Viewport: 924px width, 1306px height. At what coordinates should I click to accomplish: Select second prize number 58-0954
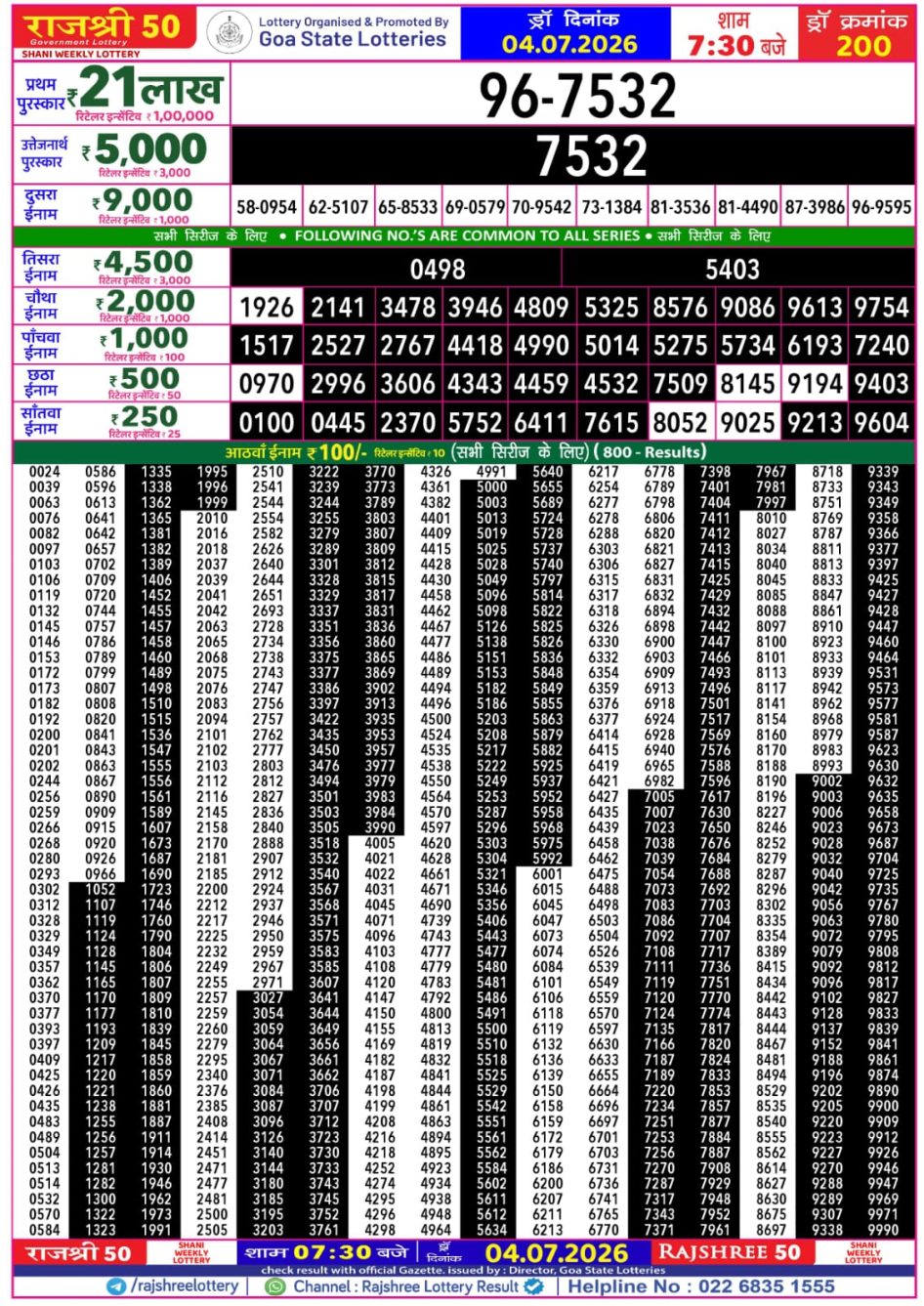pos(267,207)
